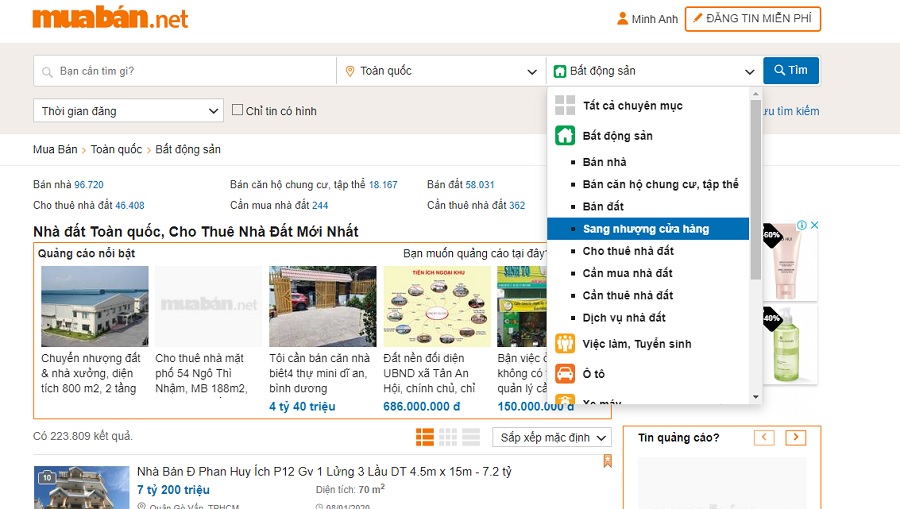Open Cần mua nhà đất 244 link
The width and height of the screenshot is (900, 509).
(x=279, y=205)
